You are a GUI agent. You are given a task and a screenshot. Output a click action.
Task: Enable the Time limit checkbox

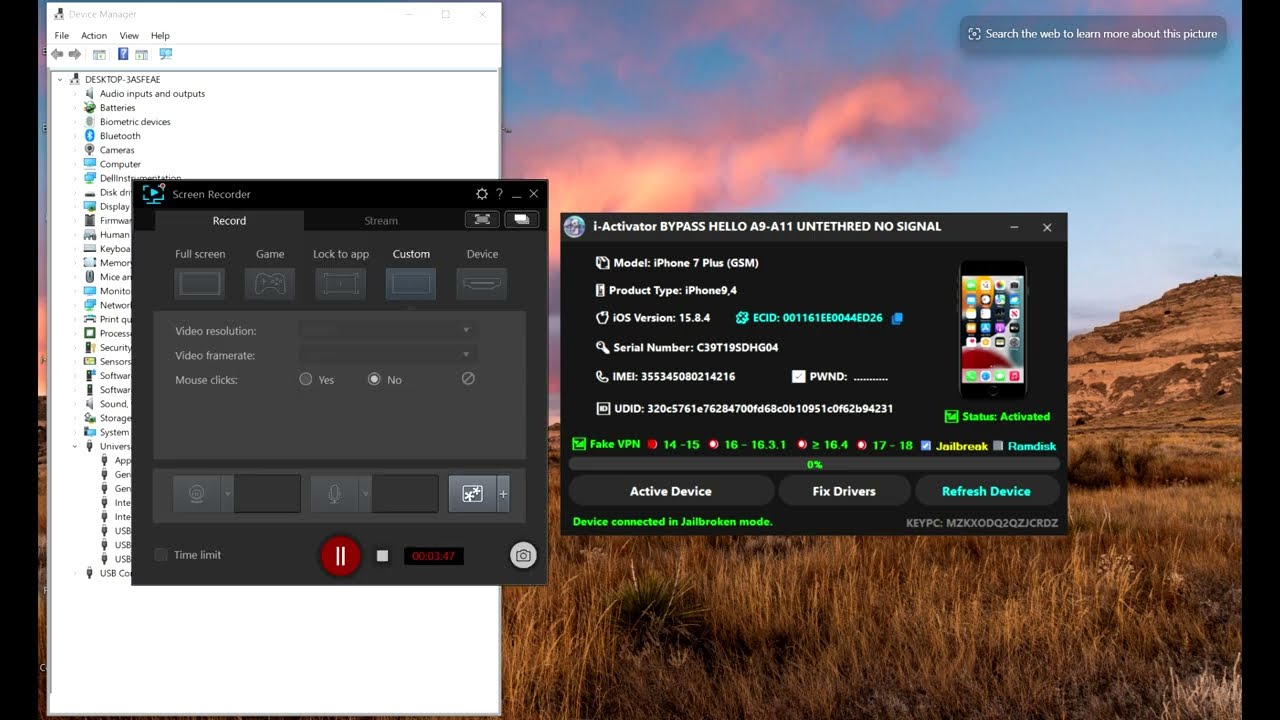coord(161,555)
